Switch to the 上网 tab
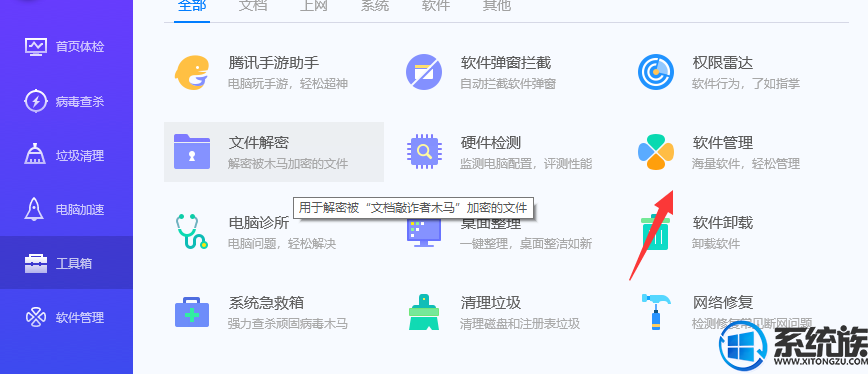Viewport: 868px width, 374px height. tap(314, 6)
